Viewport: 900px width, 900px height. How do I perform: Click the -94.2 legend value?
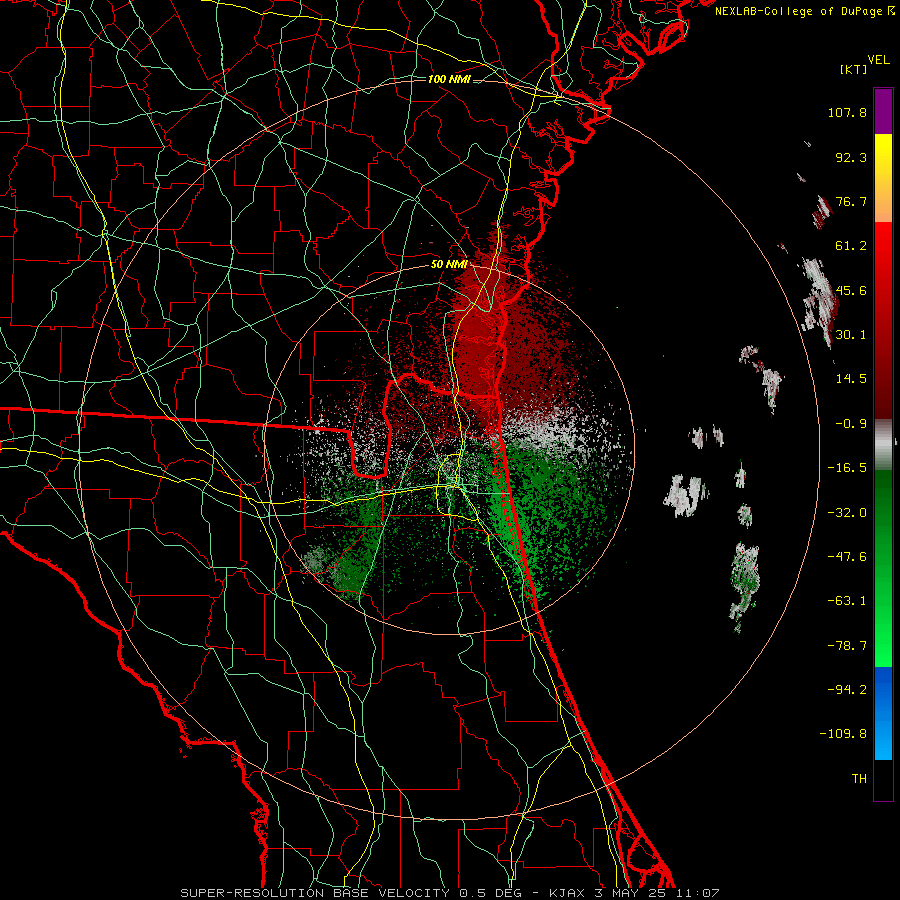(x=847, y=690)
